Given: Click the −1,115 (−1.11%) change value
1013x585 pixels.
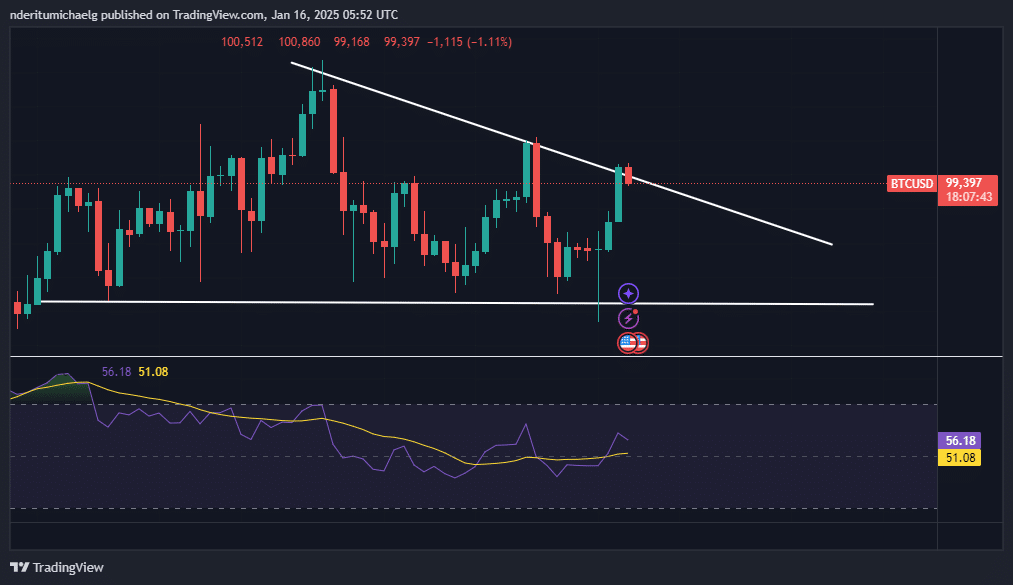Looking at the screenshot, I should coord(469,42).
